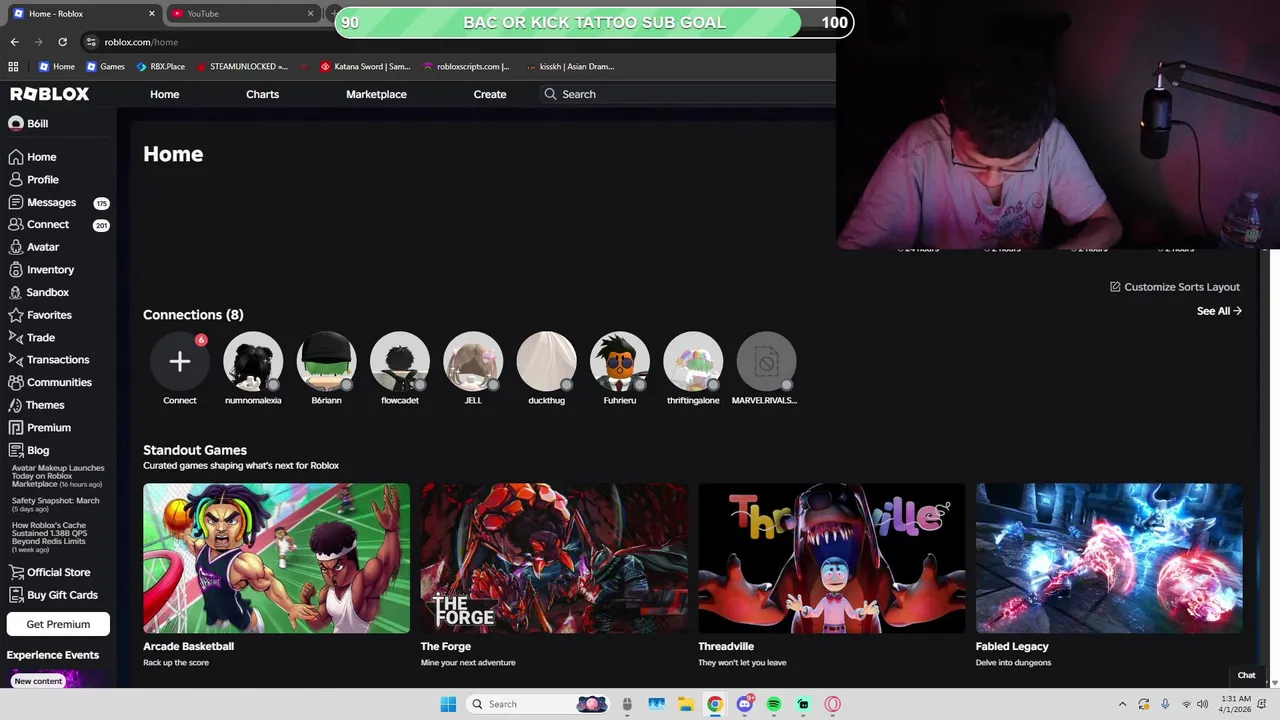This screenshot has width=1280, height=720.
Task: Open numnomalexia's connection avatar
Action: tap(253, 361)
